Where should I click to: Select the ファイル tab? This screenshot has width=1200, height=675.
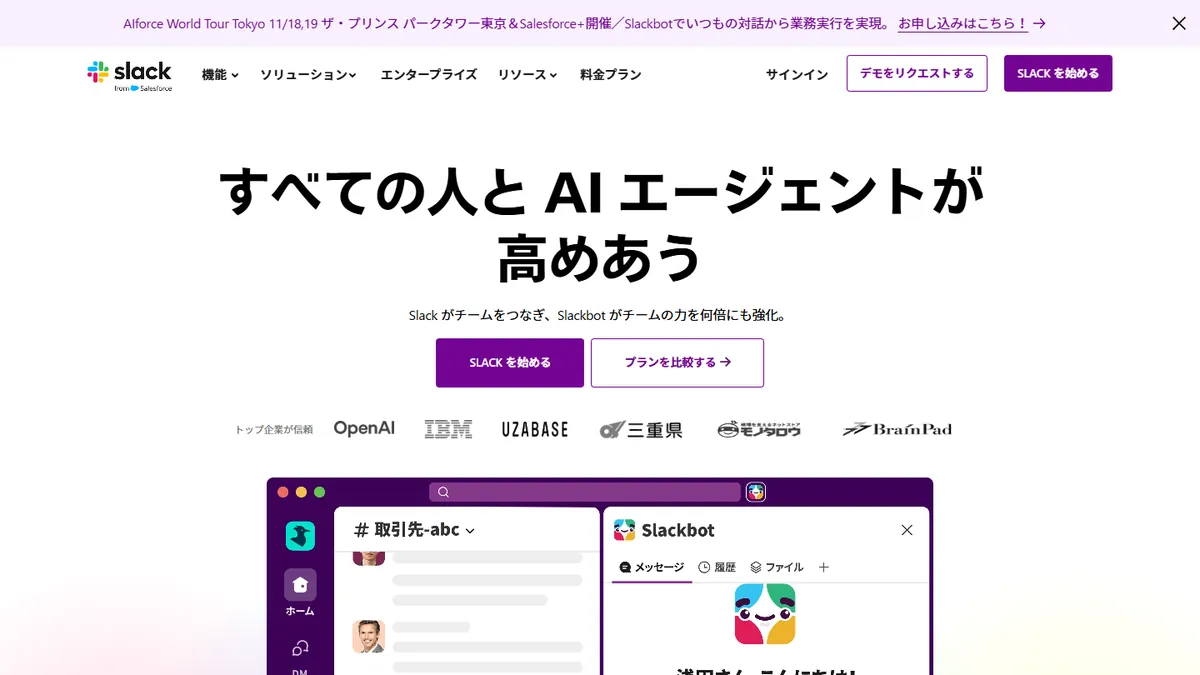click(776, 567)
